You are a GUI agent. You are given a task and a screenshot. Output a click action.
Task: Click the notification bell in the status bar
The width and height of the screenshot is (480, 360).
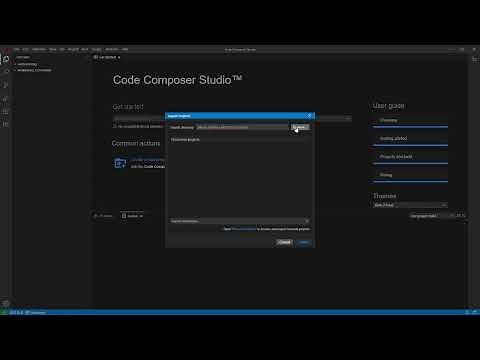click(467, 312)
